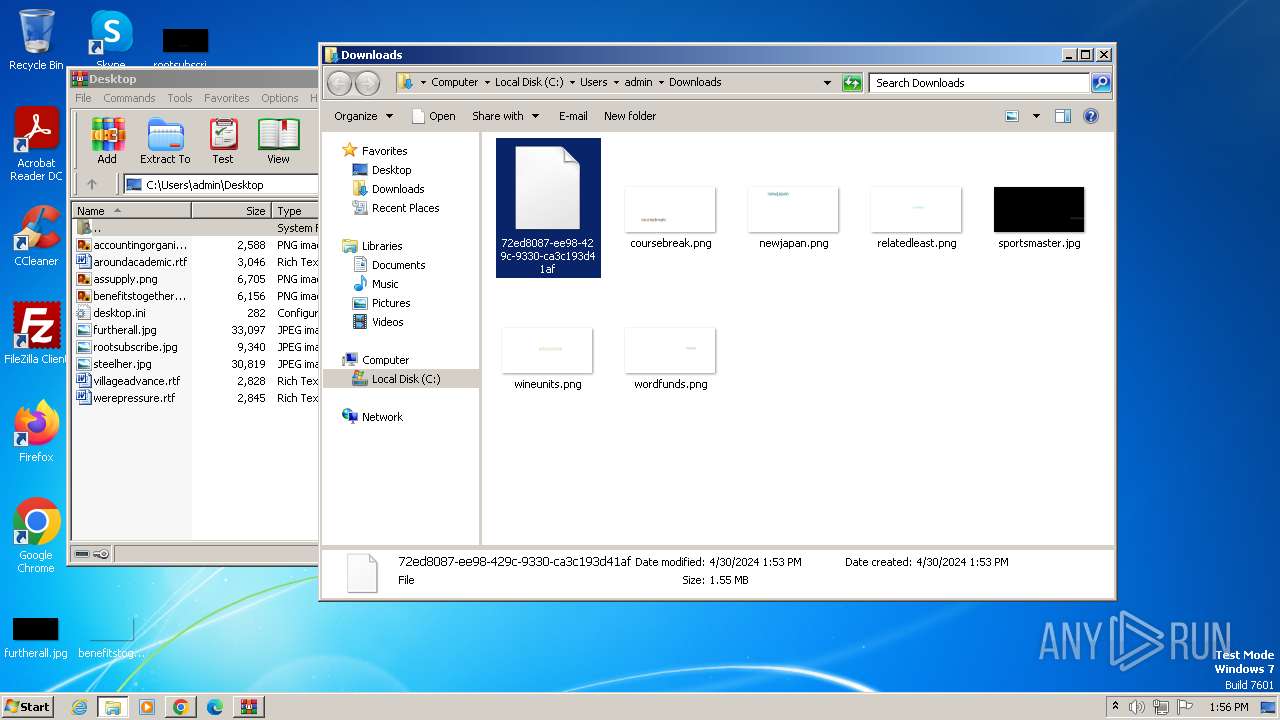
Task: Click the Start button
Action: coord(28,707)
